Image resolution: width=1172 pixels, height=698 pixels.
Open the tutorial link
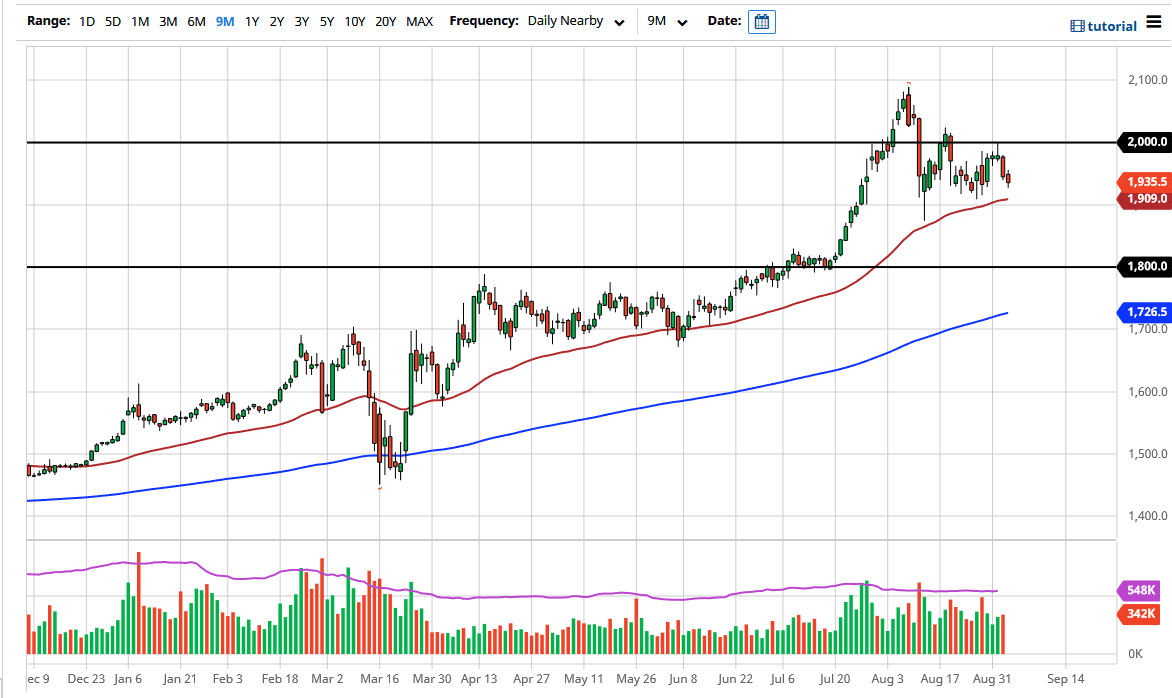click(1111, 26)
